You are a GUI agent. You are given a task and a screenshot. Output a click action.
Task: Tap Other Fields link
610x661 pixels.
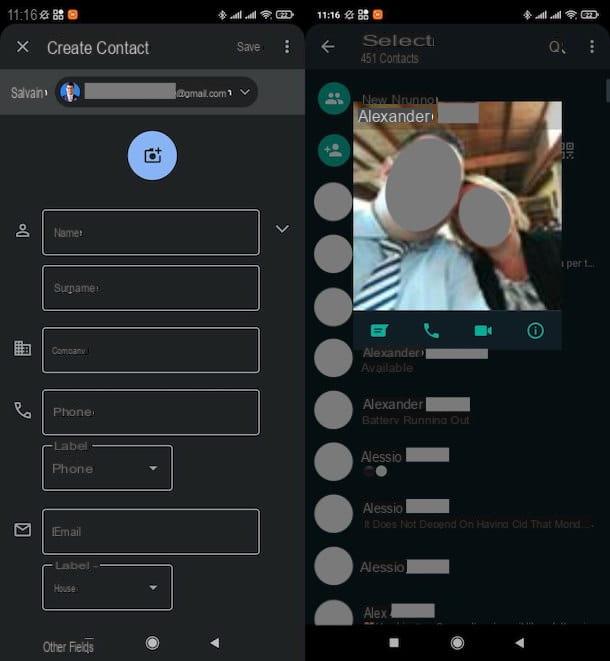pyautogui.click(x=68, y=647)
